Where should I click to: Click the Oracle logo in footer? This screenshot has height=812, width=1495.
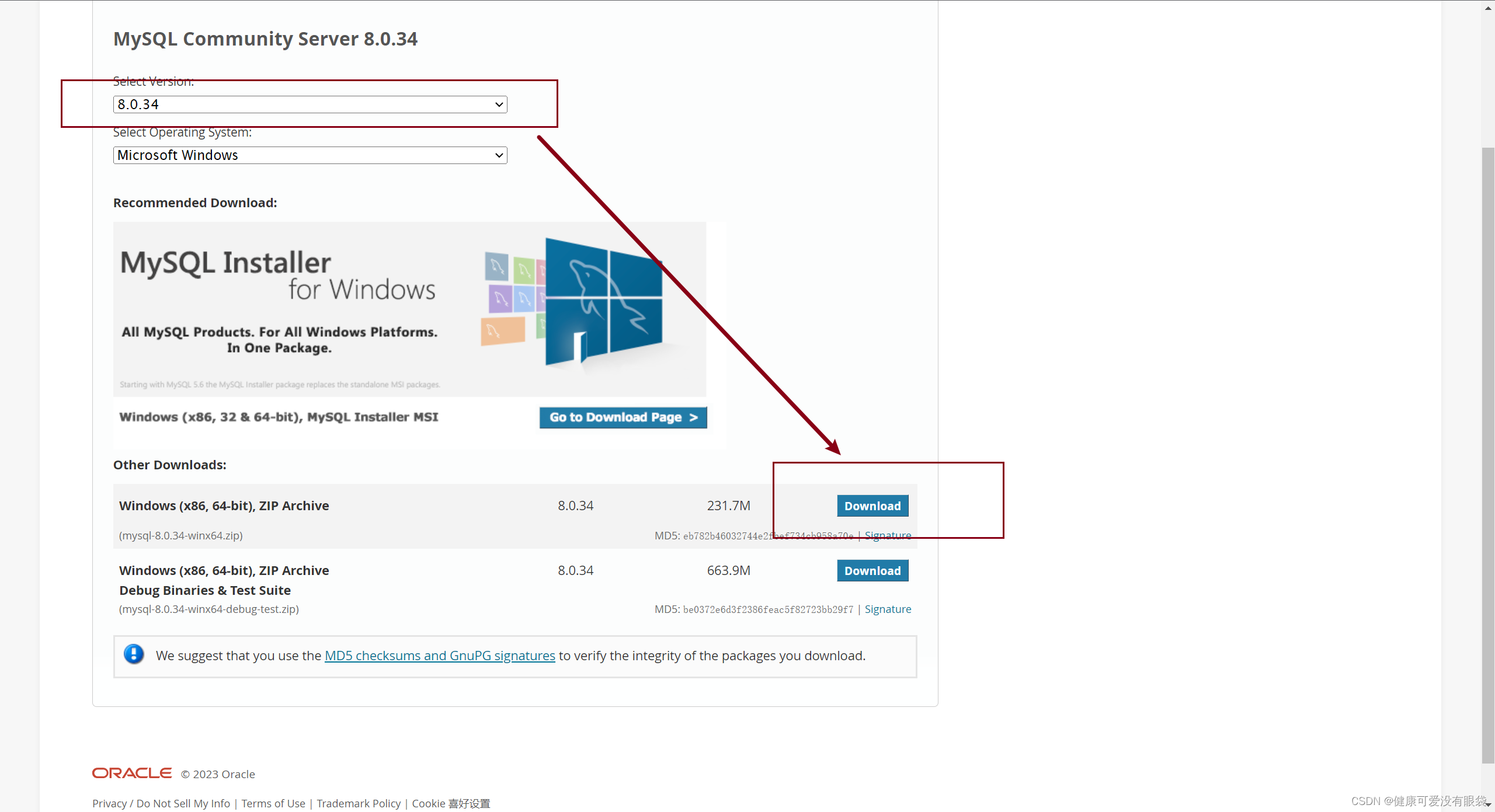coord(132,773)
